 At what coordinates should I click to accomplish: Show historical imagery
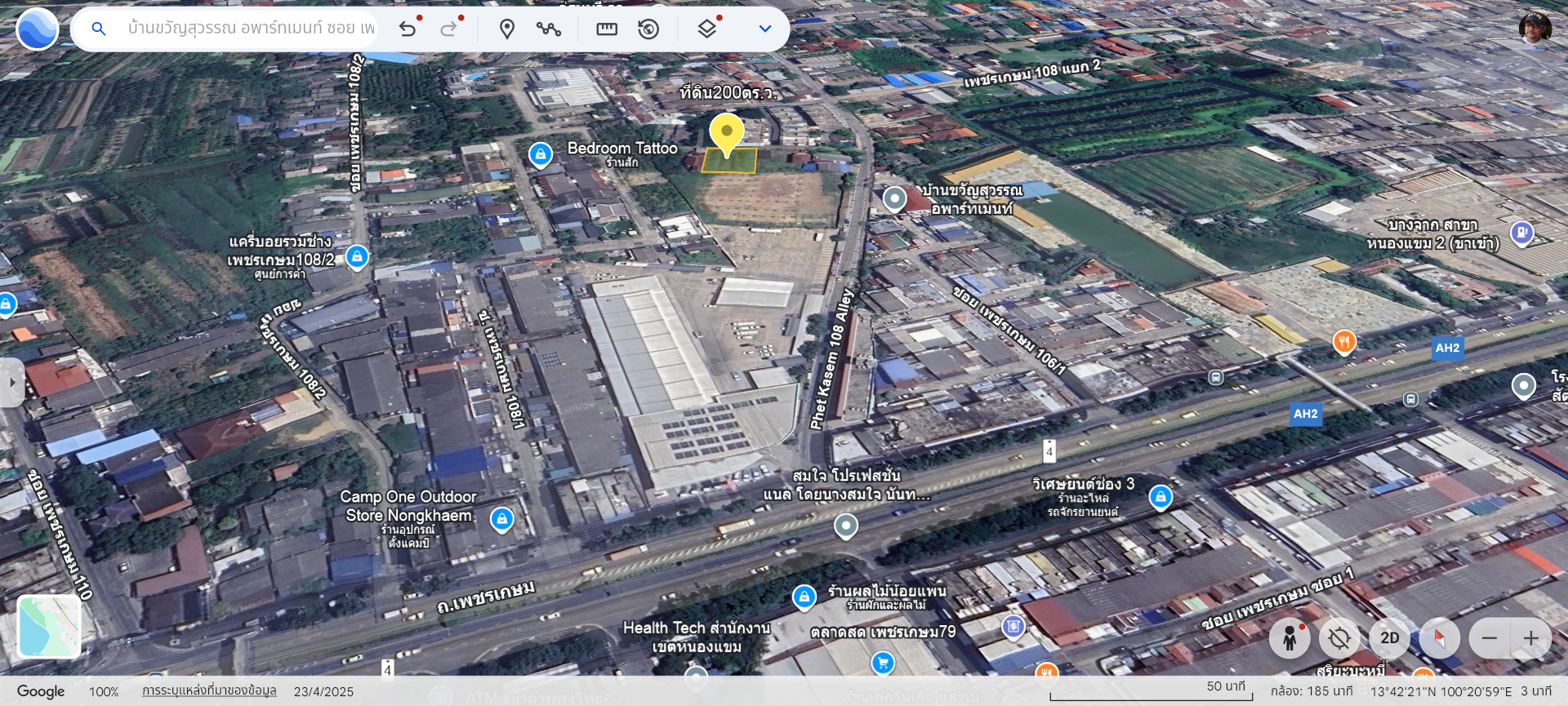(648, 29)
